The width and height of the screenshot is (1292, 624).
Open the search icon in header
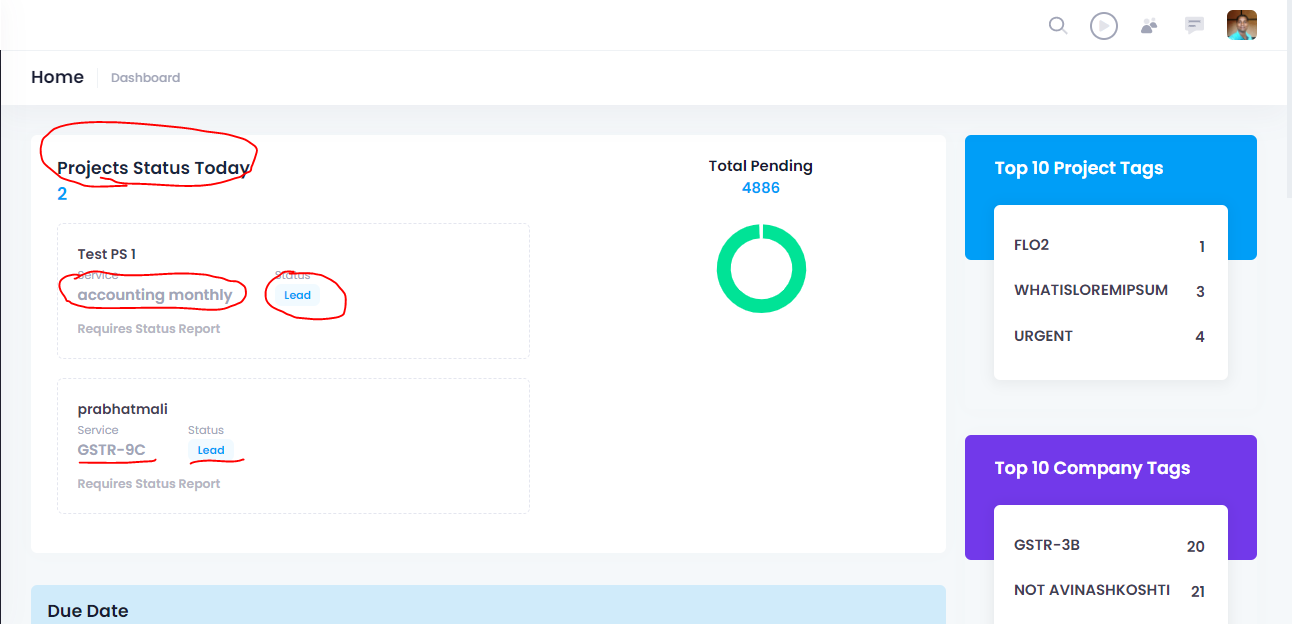point(1058,25)
